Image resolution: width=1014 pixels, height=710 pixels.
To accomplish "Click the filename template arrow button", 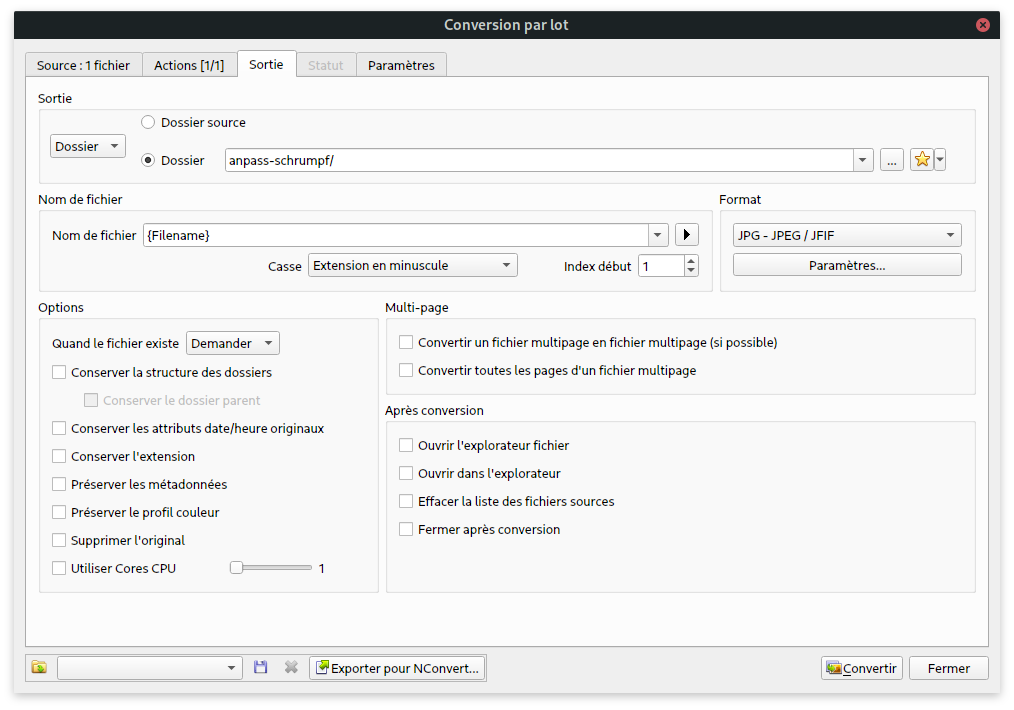I will [686, 235].
